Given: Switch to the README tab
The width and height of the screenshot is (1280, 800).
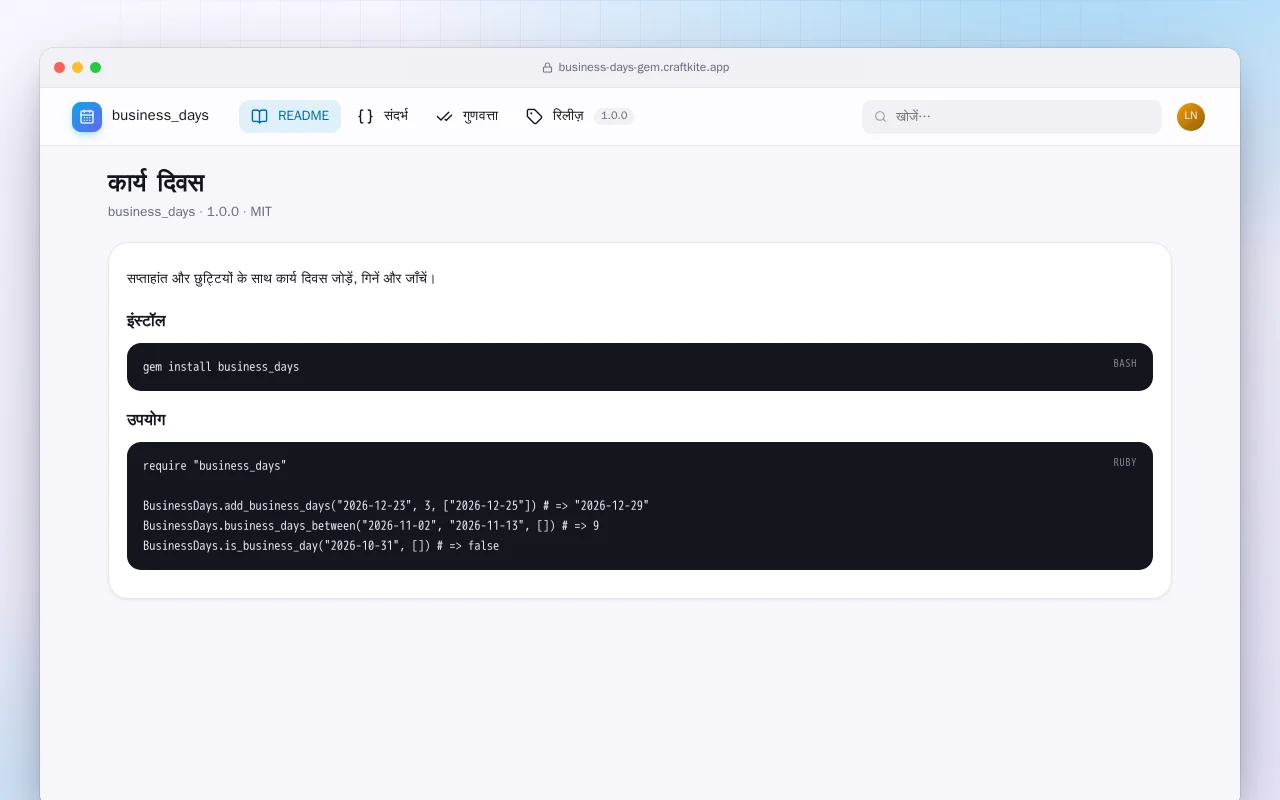Looking at the screenshot, I should tap(290, 116).
